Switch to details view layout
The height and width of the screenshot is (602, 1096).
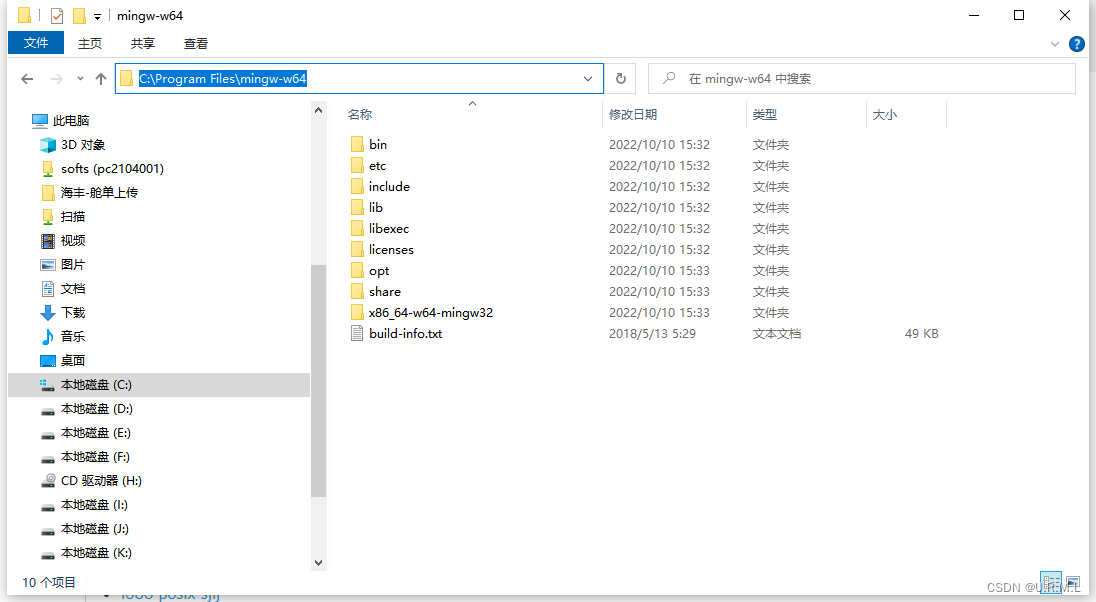tap(1051, 582)
